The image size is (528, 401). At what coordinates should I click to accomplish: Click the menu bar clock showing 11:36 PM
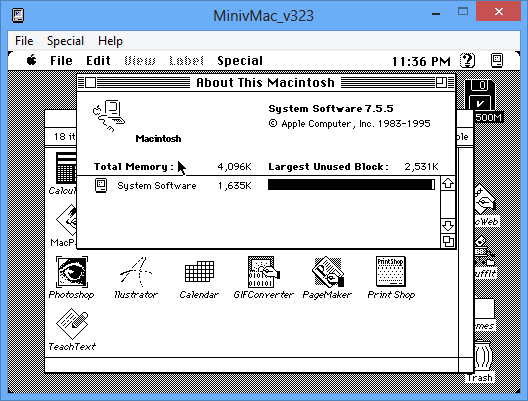[421, 61]
